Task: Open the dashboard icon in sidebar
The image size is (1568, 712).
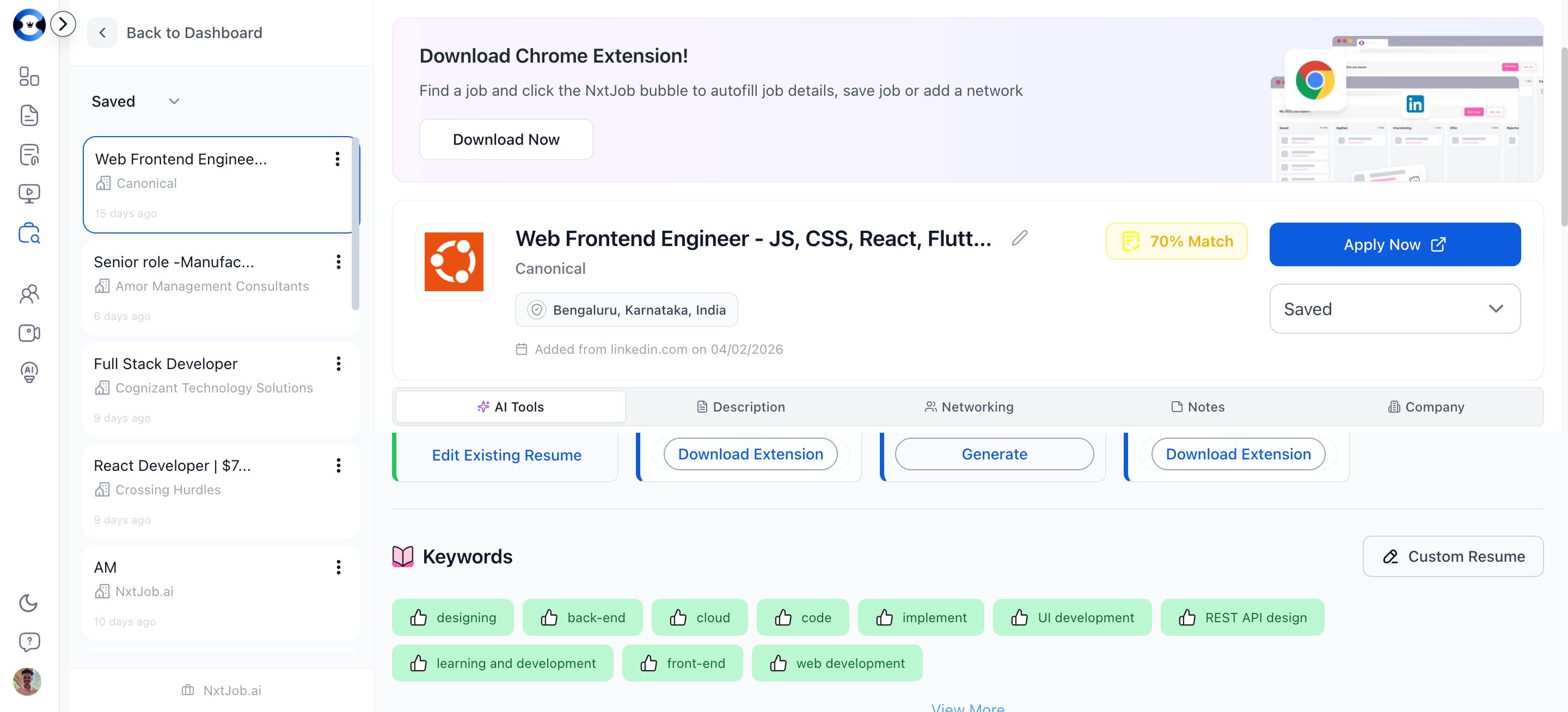Action: tap(29, 76)
